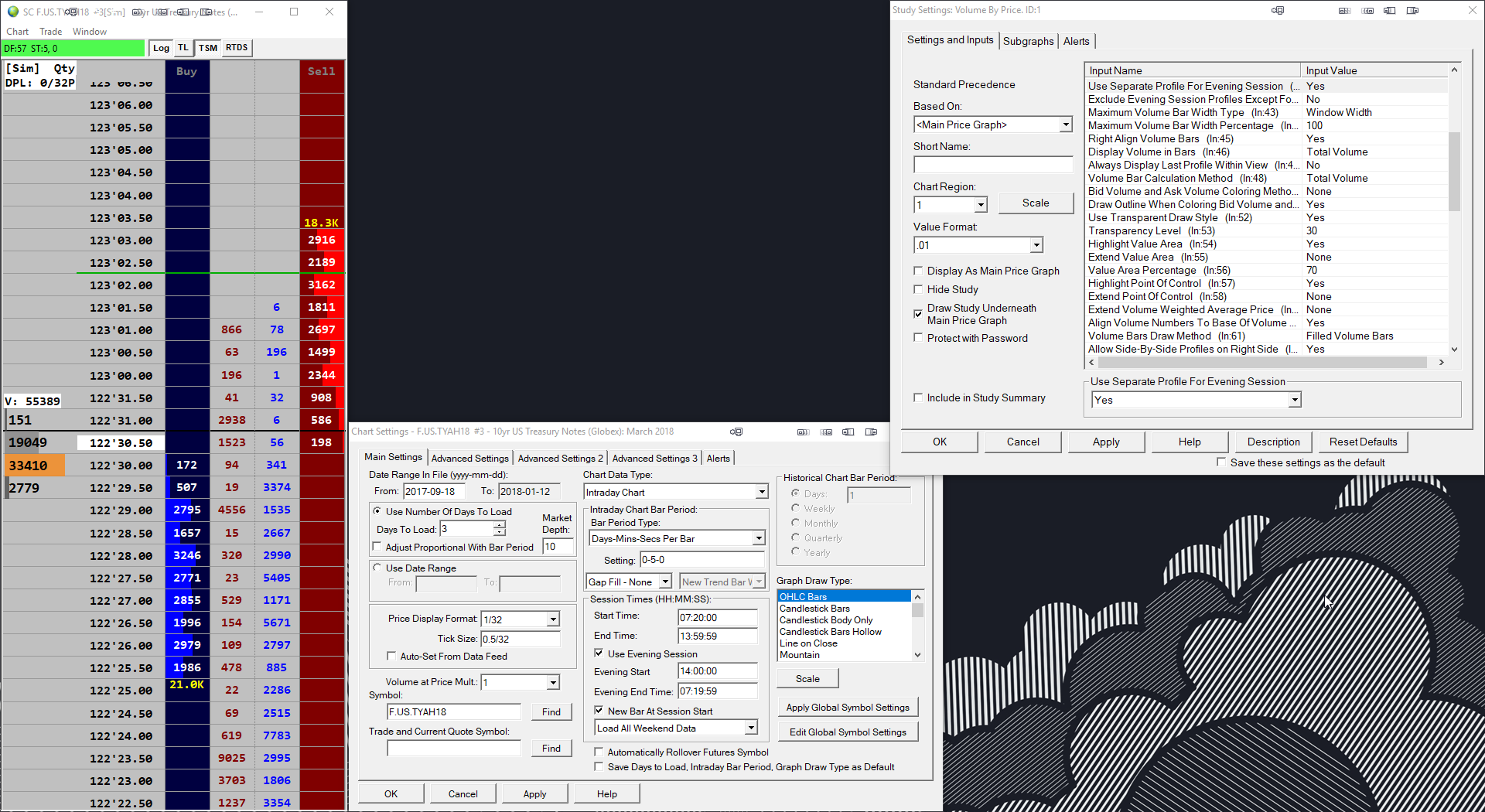Click the Graph Draw Type list scrollbar
Viewport: 1485px width, 812px height.
(918, 626)
